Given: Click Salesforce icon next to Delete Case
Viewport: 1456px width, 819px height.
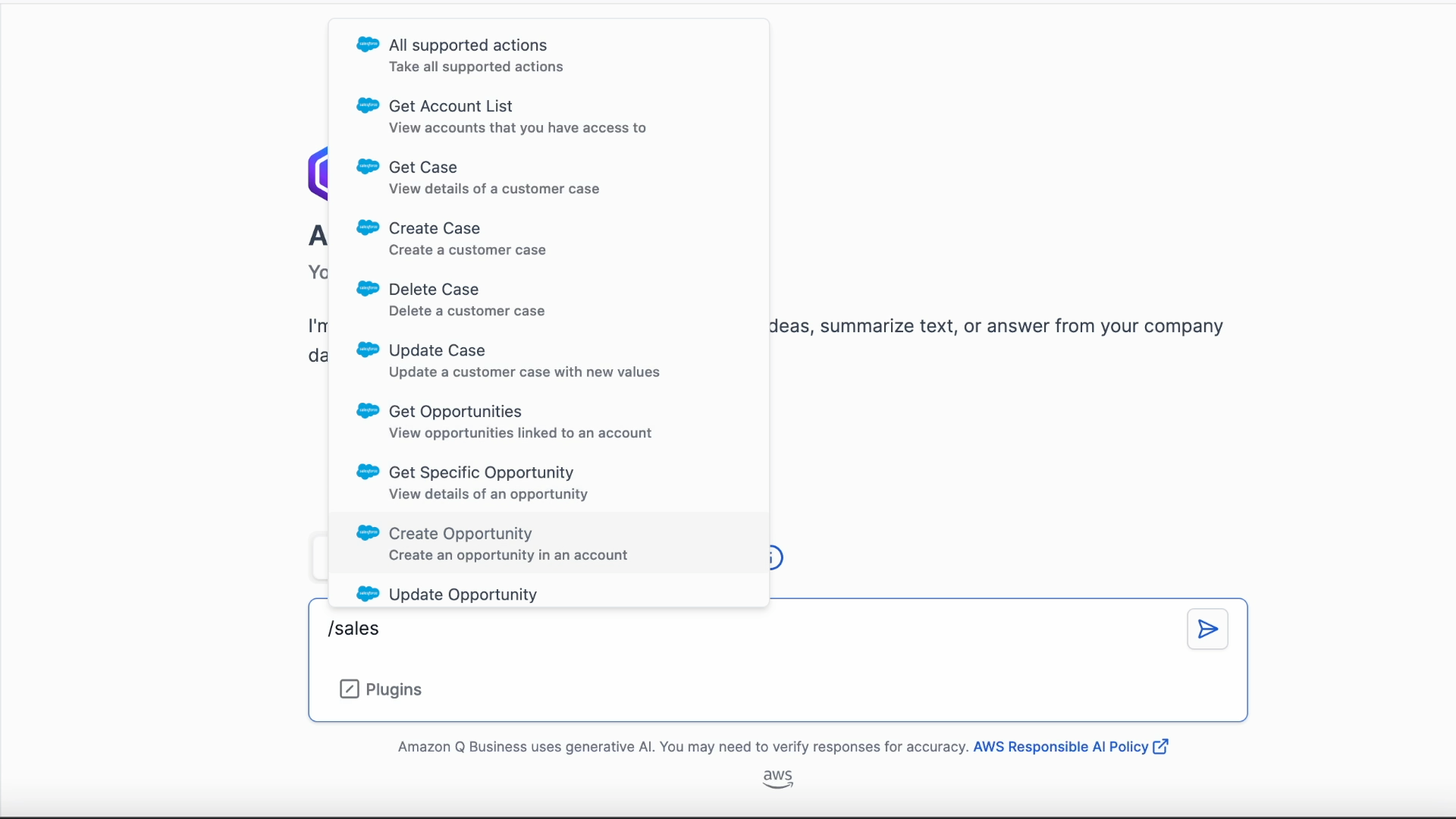Looking at the screenshot, I should pyautogui.click(x=368, y=288).
